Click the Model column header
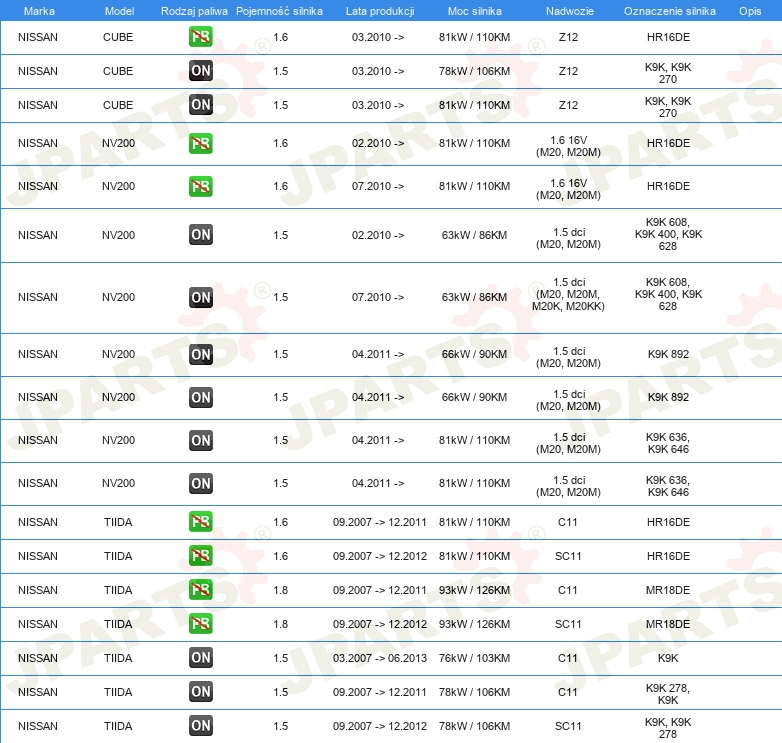 [119, 11]
